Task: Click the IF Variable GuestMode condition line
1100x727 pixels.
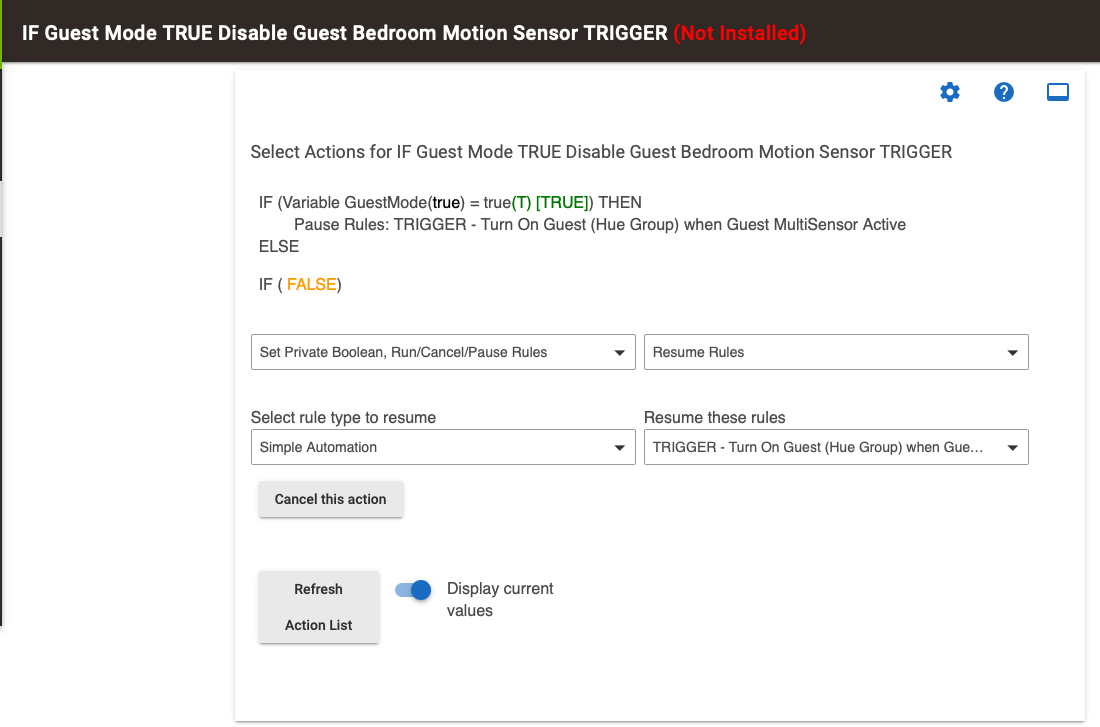Action: click(450, 203)
